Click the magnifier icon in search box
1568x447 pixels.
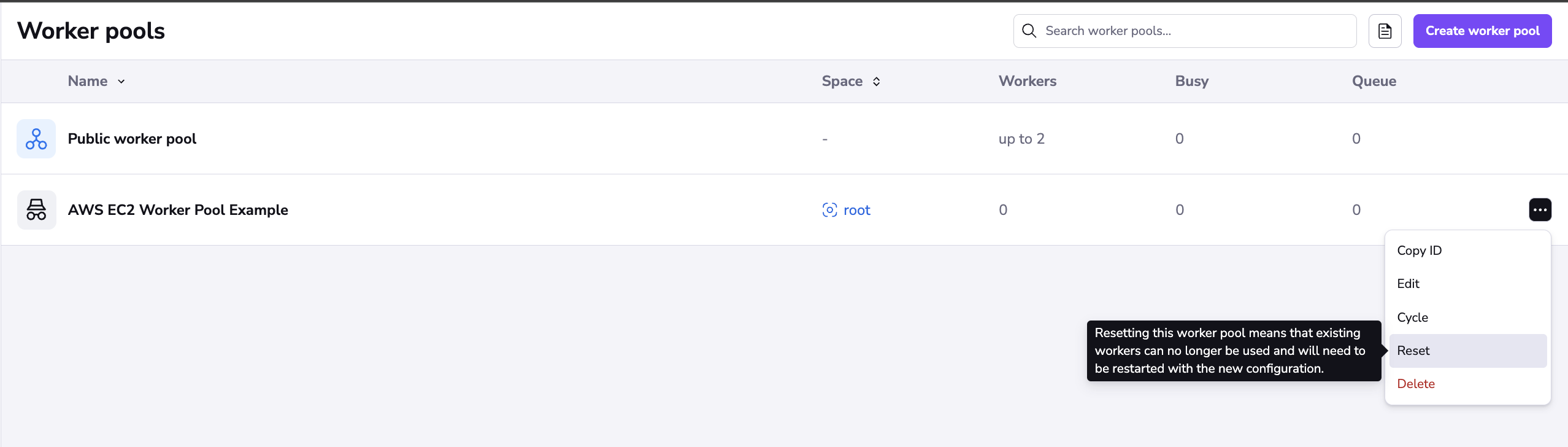[1029, 31]
